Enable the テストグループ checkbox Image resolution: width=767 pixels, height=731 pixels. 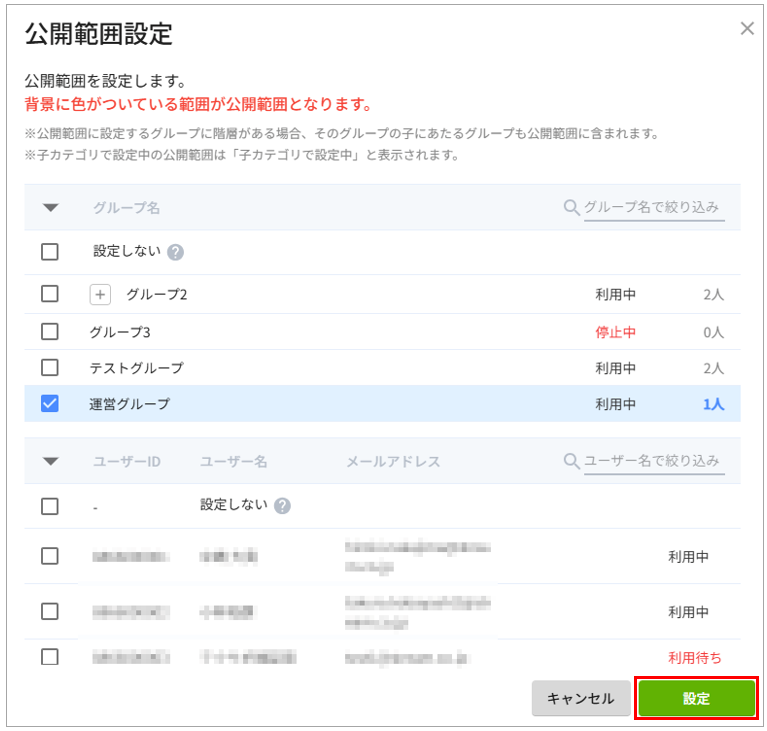click(x=50, y=368)
